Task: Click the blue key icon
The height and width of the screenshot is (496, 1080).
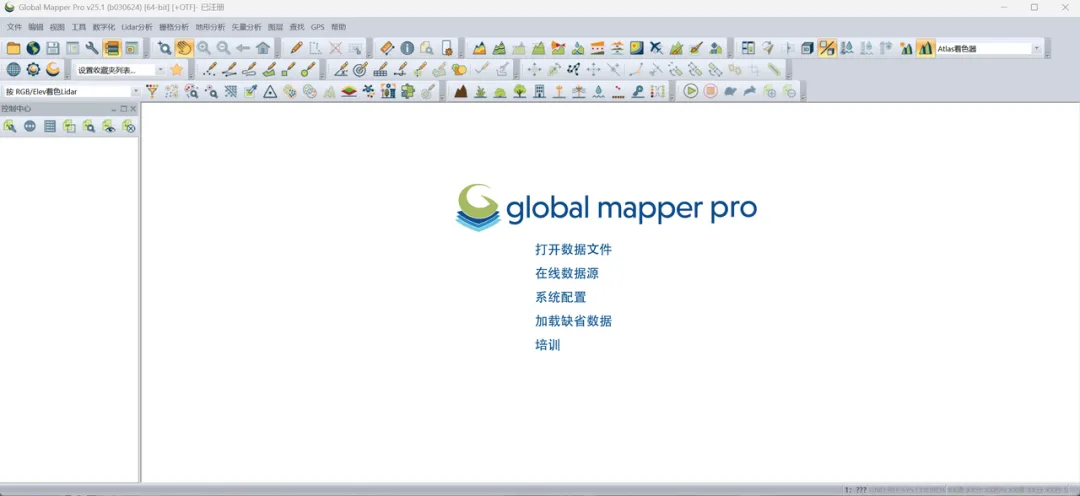Action: point(638,91)
